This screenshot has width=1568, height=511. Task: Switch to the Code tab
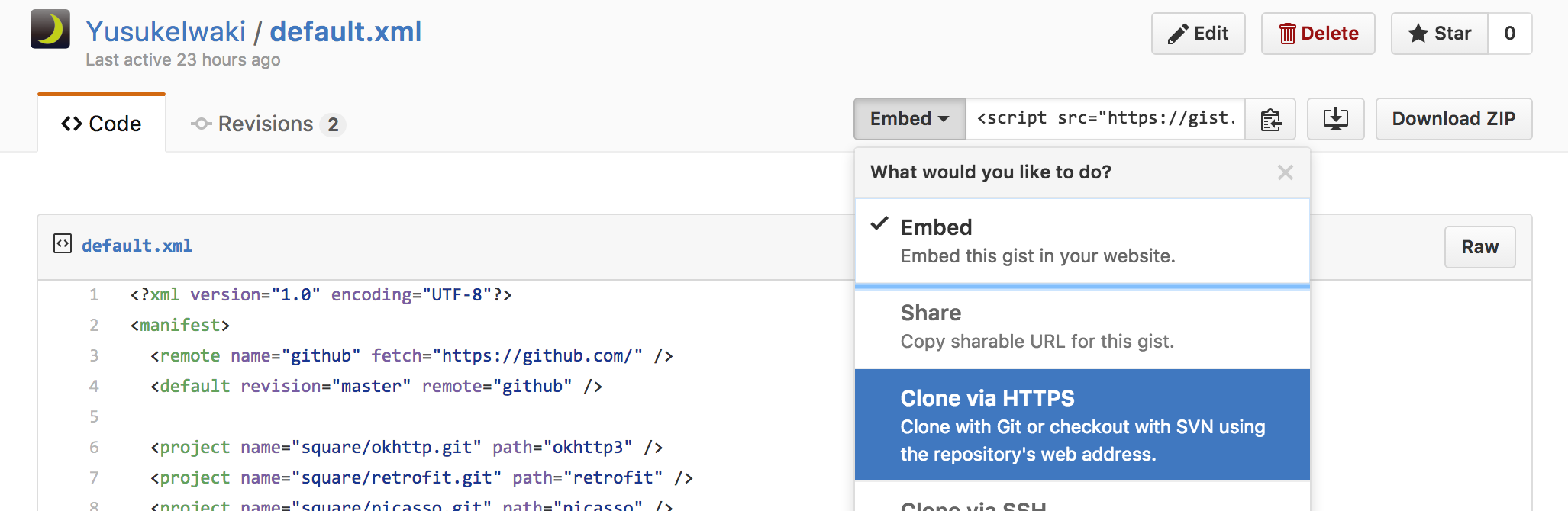102,124
